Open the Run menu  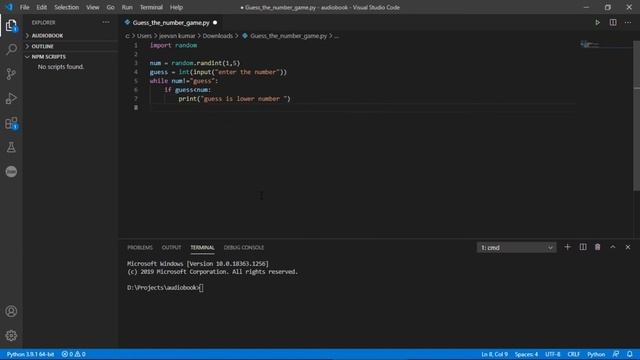(x=127, y=7)
